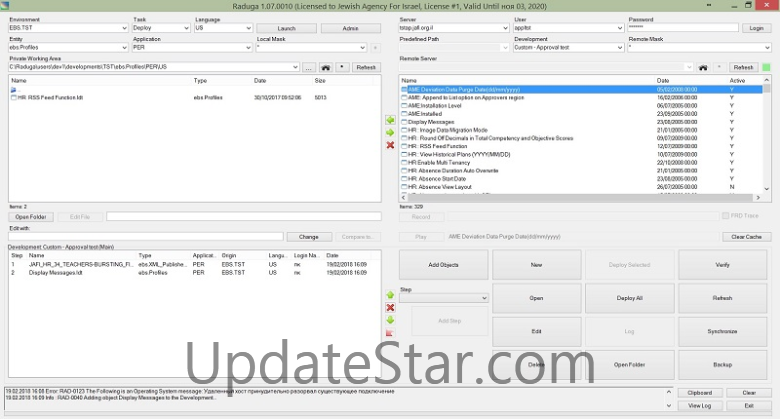Click Refresh beside Remote Server
This screenshot has width=780, height=419.
click(x=743, y=67)
